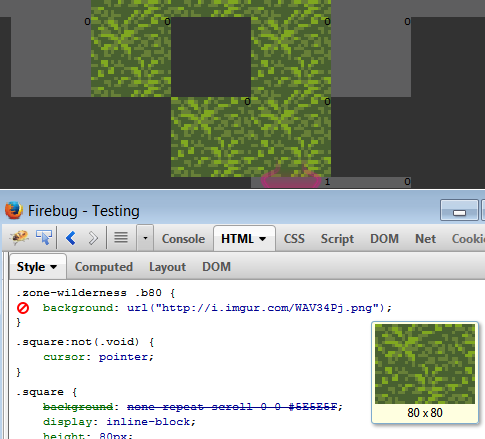This screenshot has width=485, height=439.
Task: Click the 80 x 80 grass image preview
Action: click(x=425, y=364)
